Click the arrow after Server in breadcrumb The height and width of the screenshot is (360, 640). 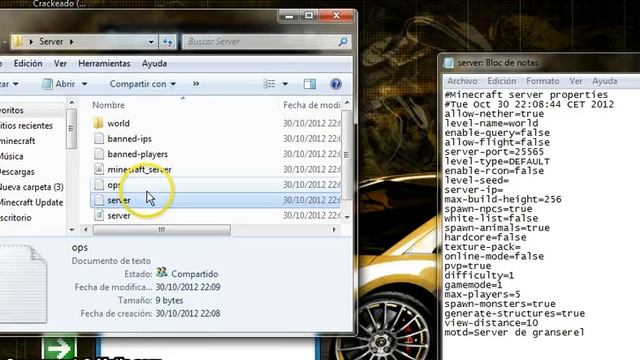coord(72,42)
